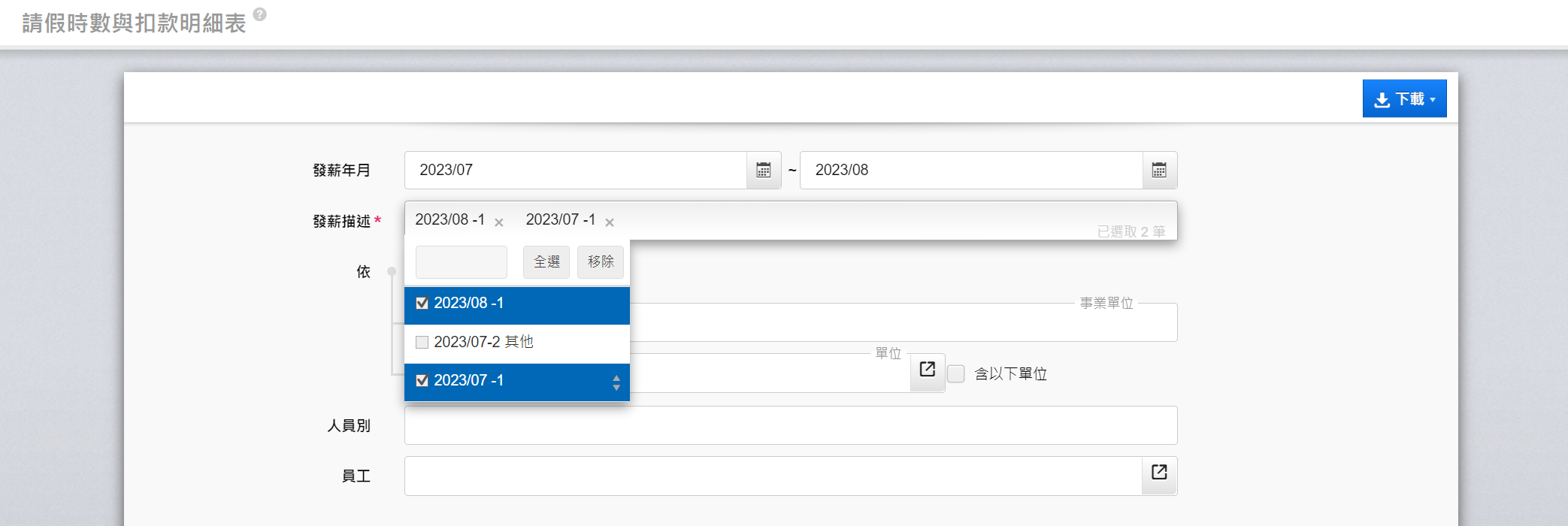1568x526 pixels.
Task: Uncheck the 2023/07 -1 option
Action: coord(422,381)
